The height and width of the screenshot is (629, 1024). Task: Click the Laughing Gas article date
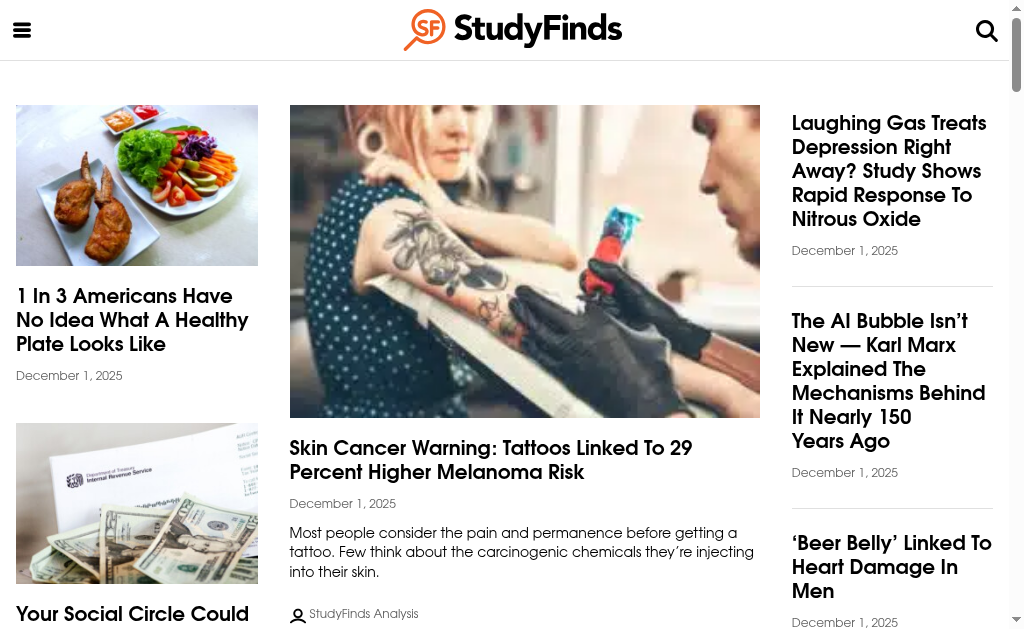coord(844,251)
